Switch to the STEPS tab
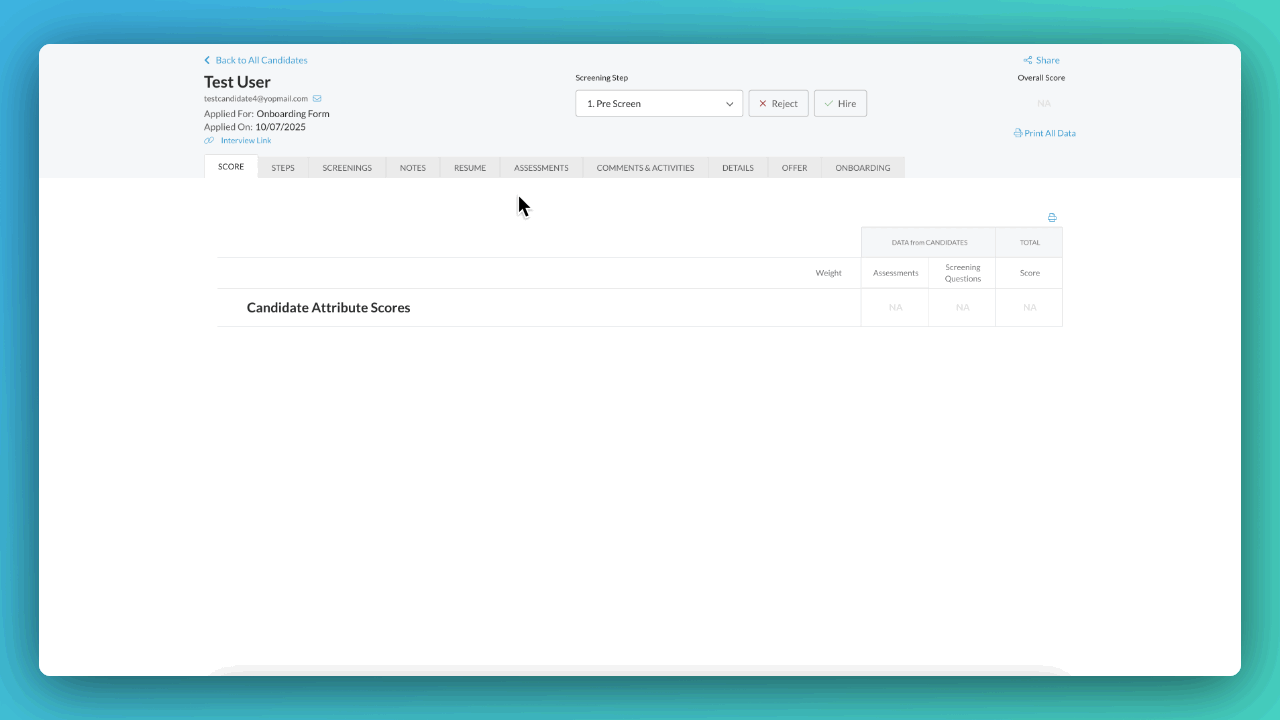Screen dimensions: 1280x720 click(283, 167)
